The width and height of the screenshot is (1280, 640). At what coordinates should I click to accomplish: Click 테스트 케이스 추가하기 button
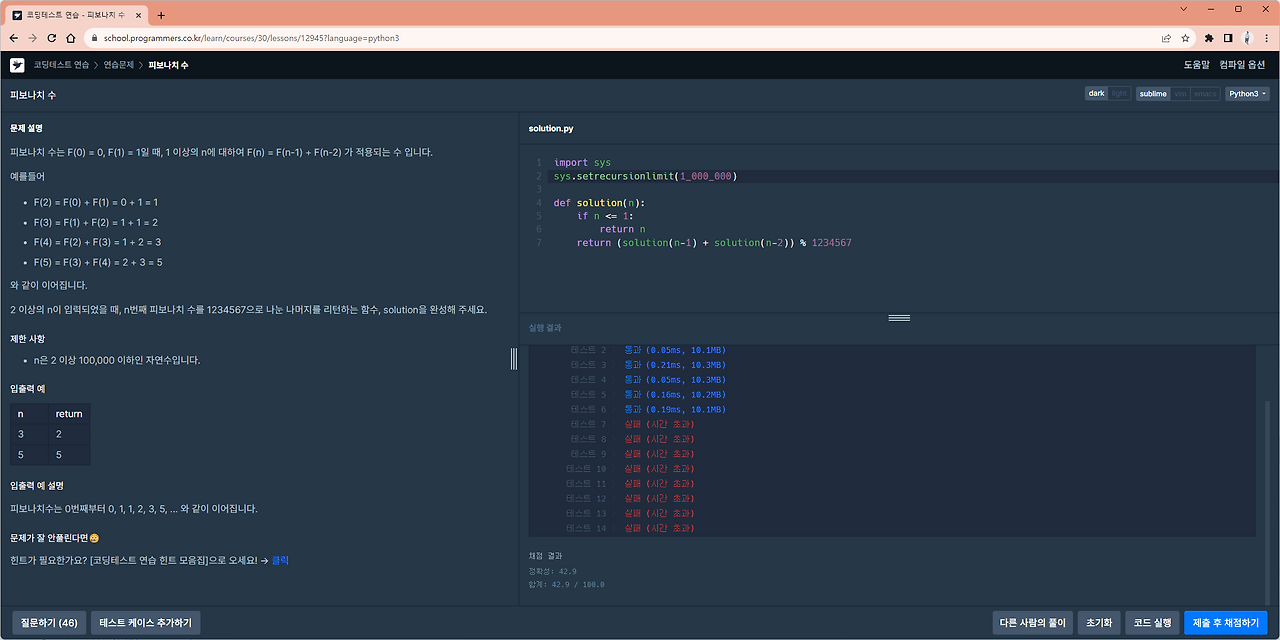[x=146, y=623]
